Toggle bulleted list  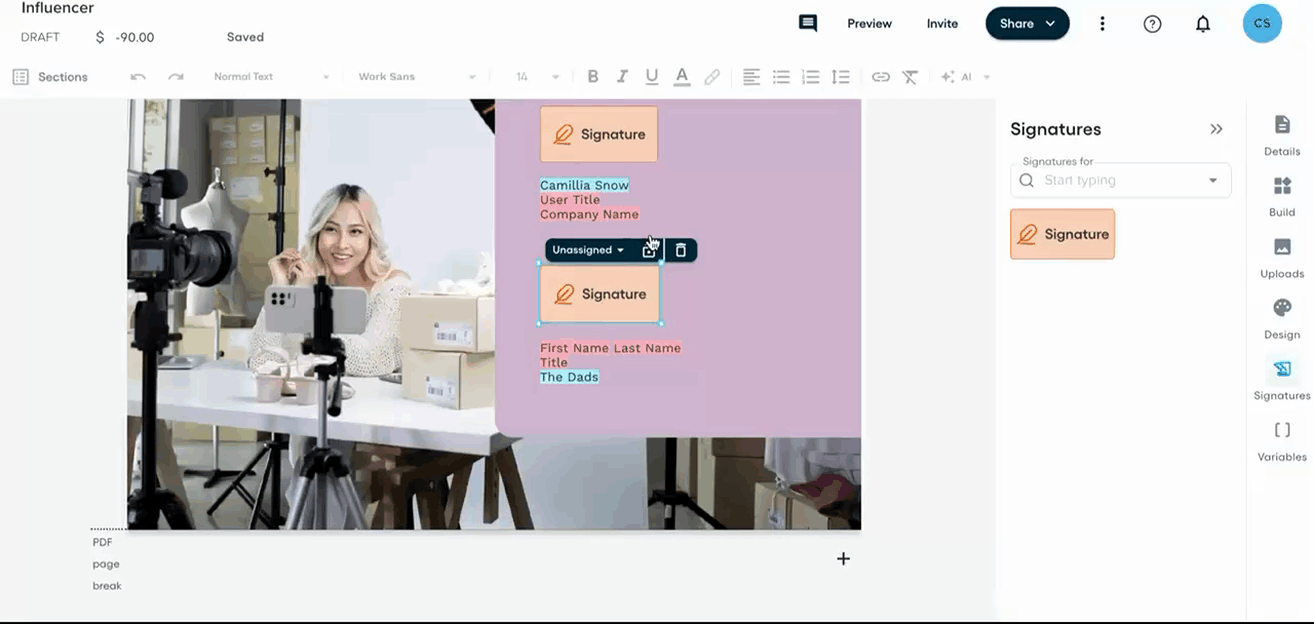pos(781,77)
